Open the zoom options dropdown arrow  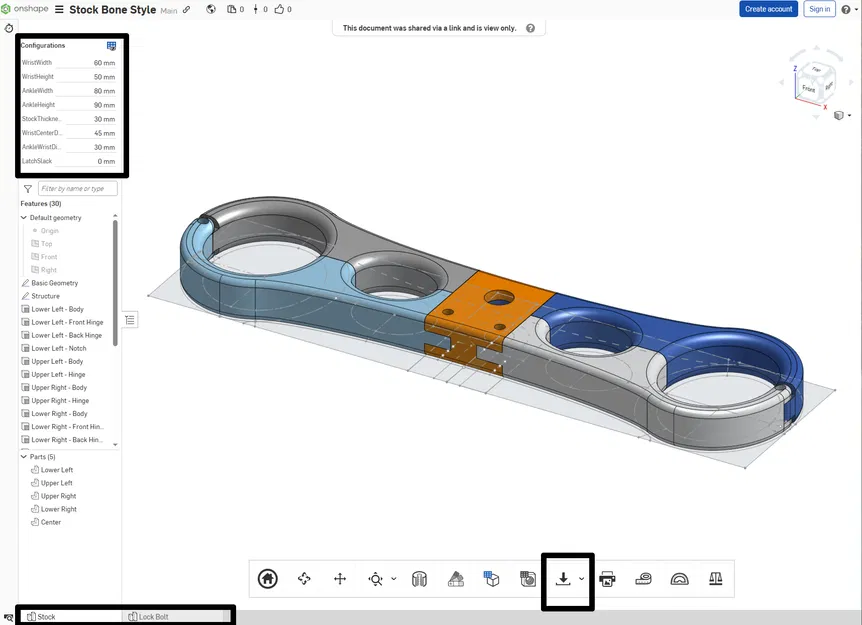(x=394, y=579)
